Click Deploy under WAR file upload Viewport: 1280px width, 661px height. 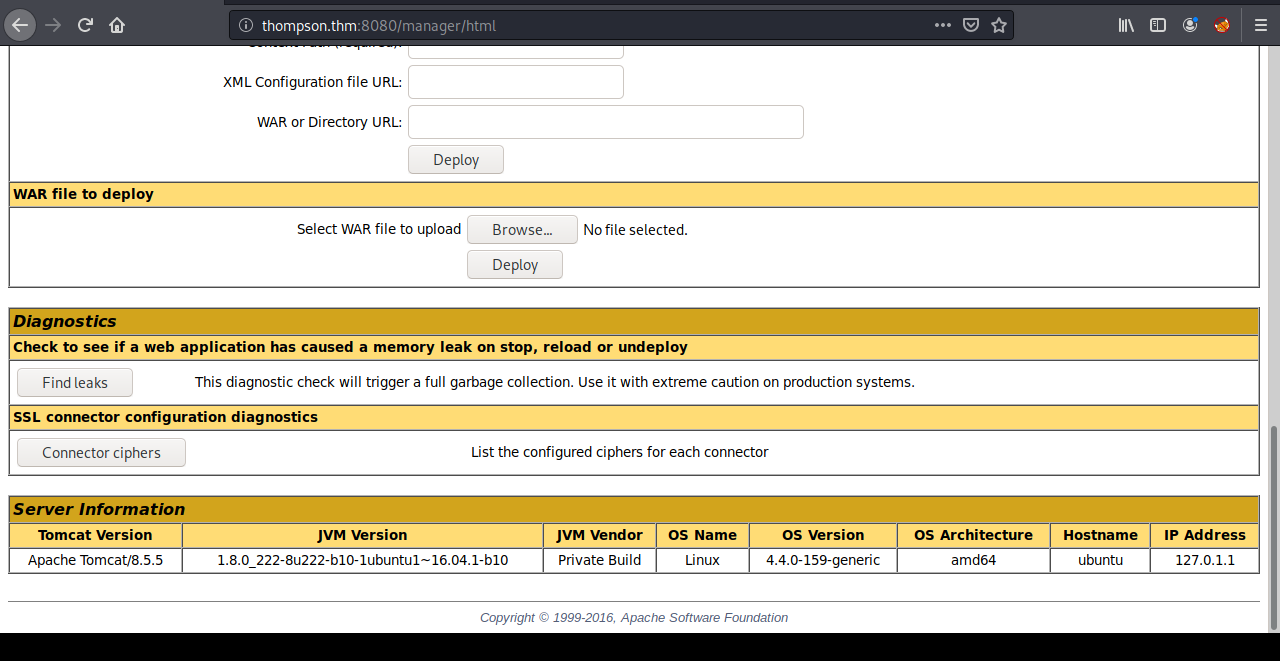(x=515, y=265)
